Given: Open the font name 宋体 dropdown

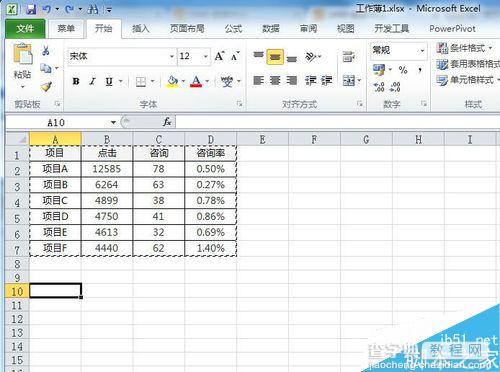Looking at the screenshot, I should coord(172,56).
